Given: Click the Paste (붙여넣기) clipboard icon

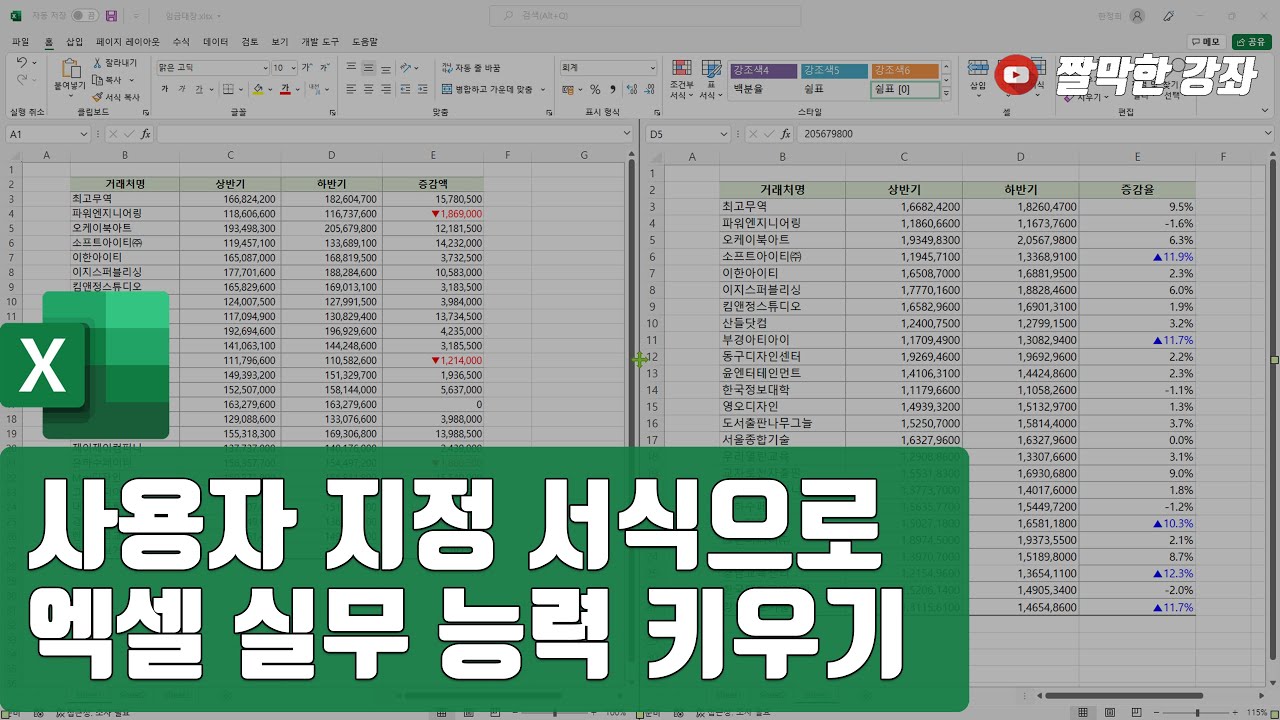Looking at the screenshot, I should click(x=70, y=68).
